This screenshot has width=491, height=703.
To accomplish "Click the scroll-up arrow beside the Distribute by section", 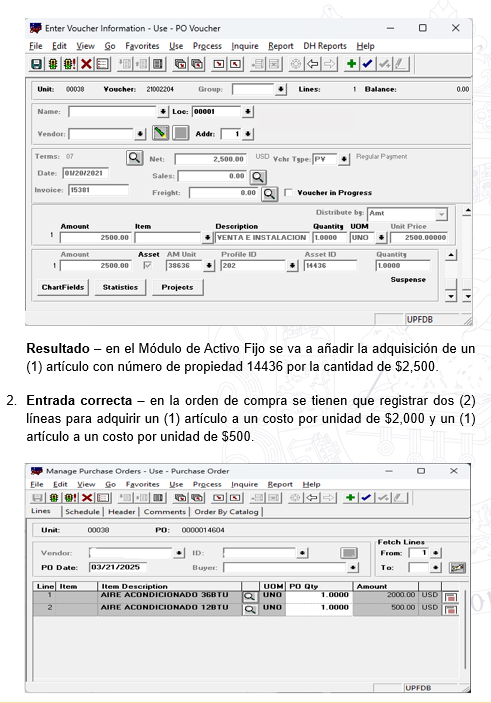I will [467, 211].
